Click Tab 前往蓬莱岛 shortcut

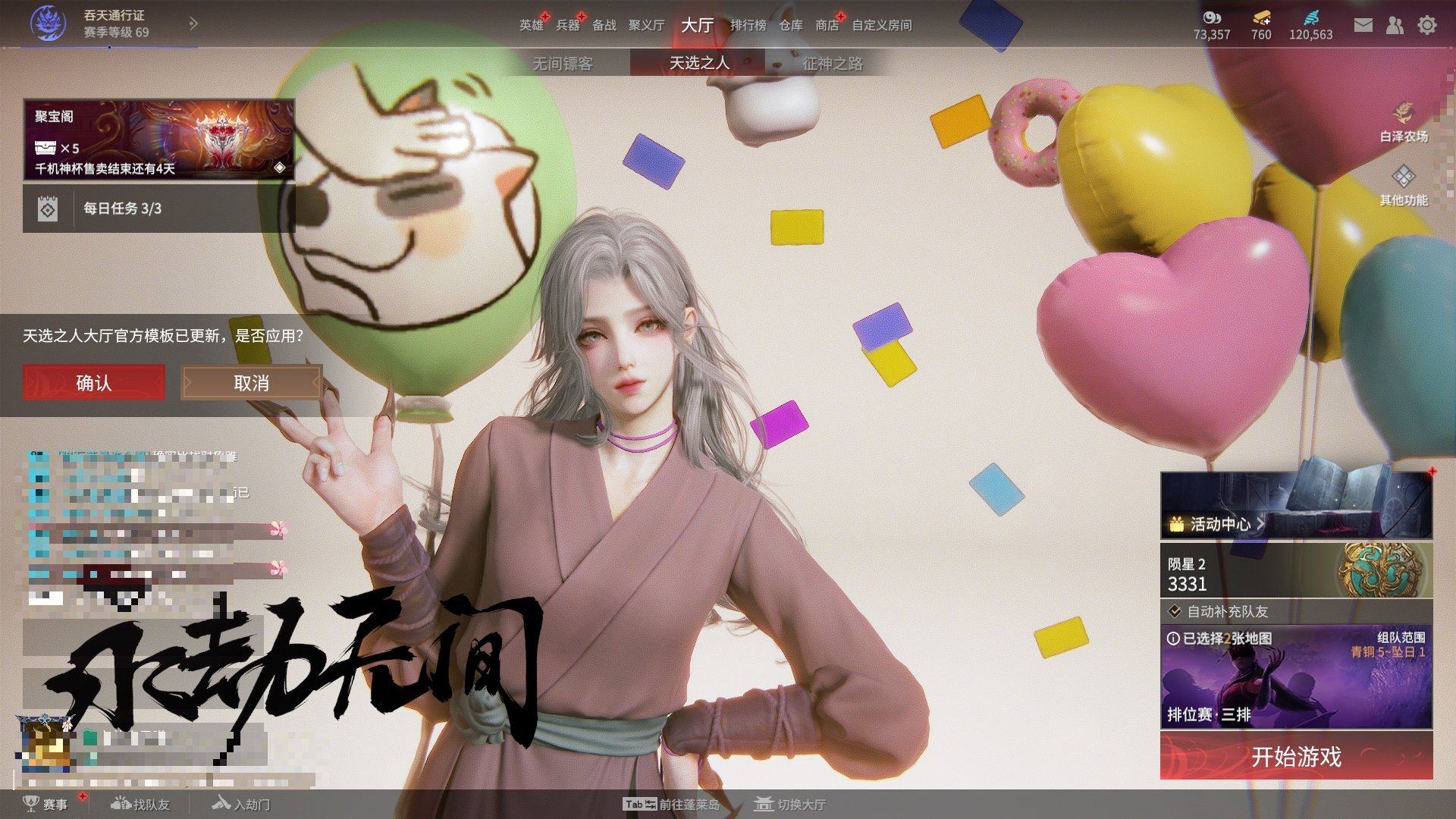(x=671, y=804)
